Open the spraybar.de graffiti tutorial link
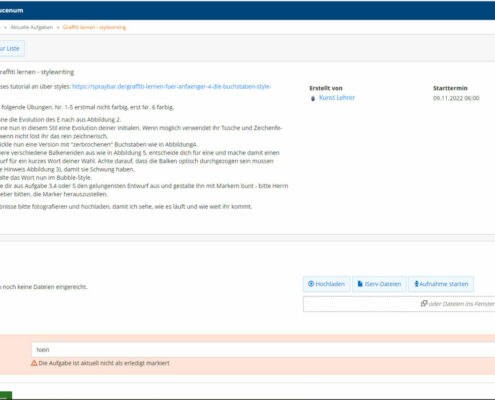This screenshot has height=400, width=495. click(x=171, y=87)
